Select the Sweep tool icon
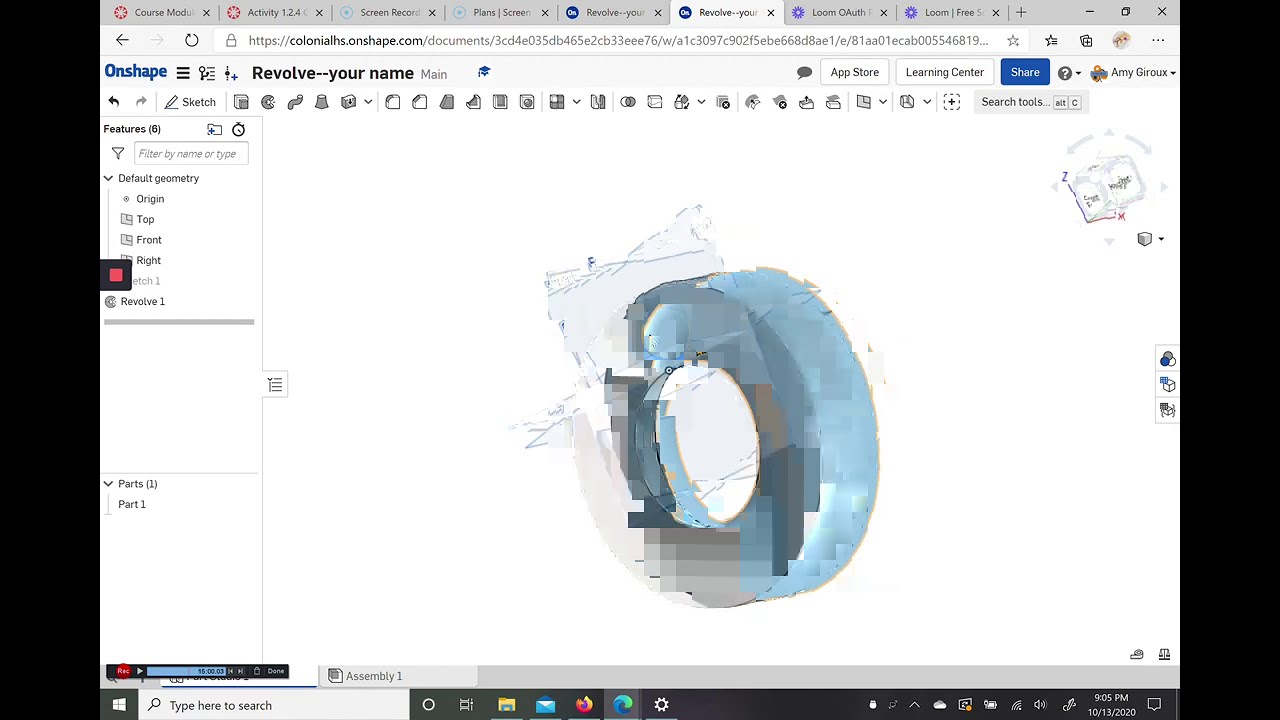The width and height of the screenshot is (1280, 720). click(x=295, y=102)
